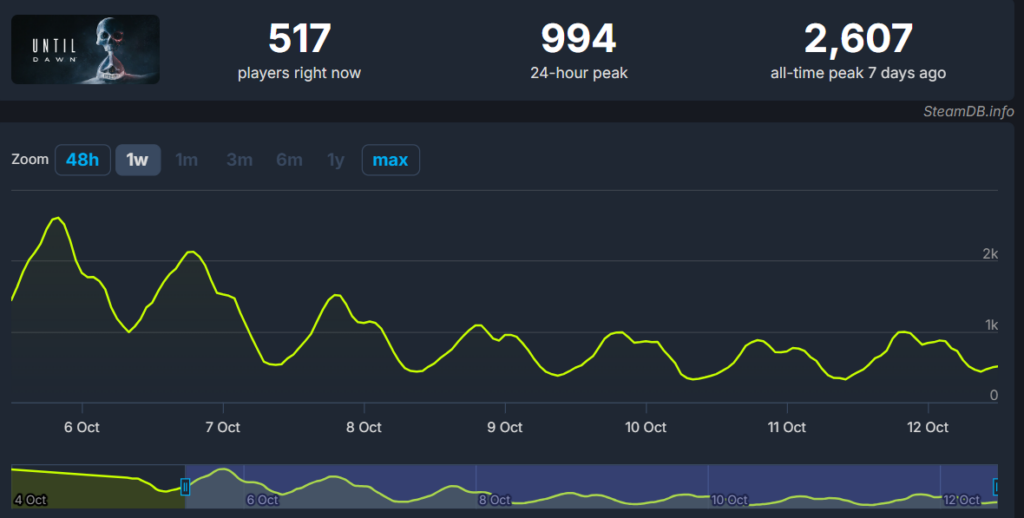Choose the 1m zoom option

187,160
